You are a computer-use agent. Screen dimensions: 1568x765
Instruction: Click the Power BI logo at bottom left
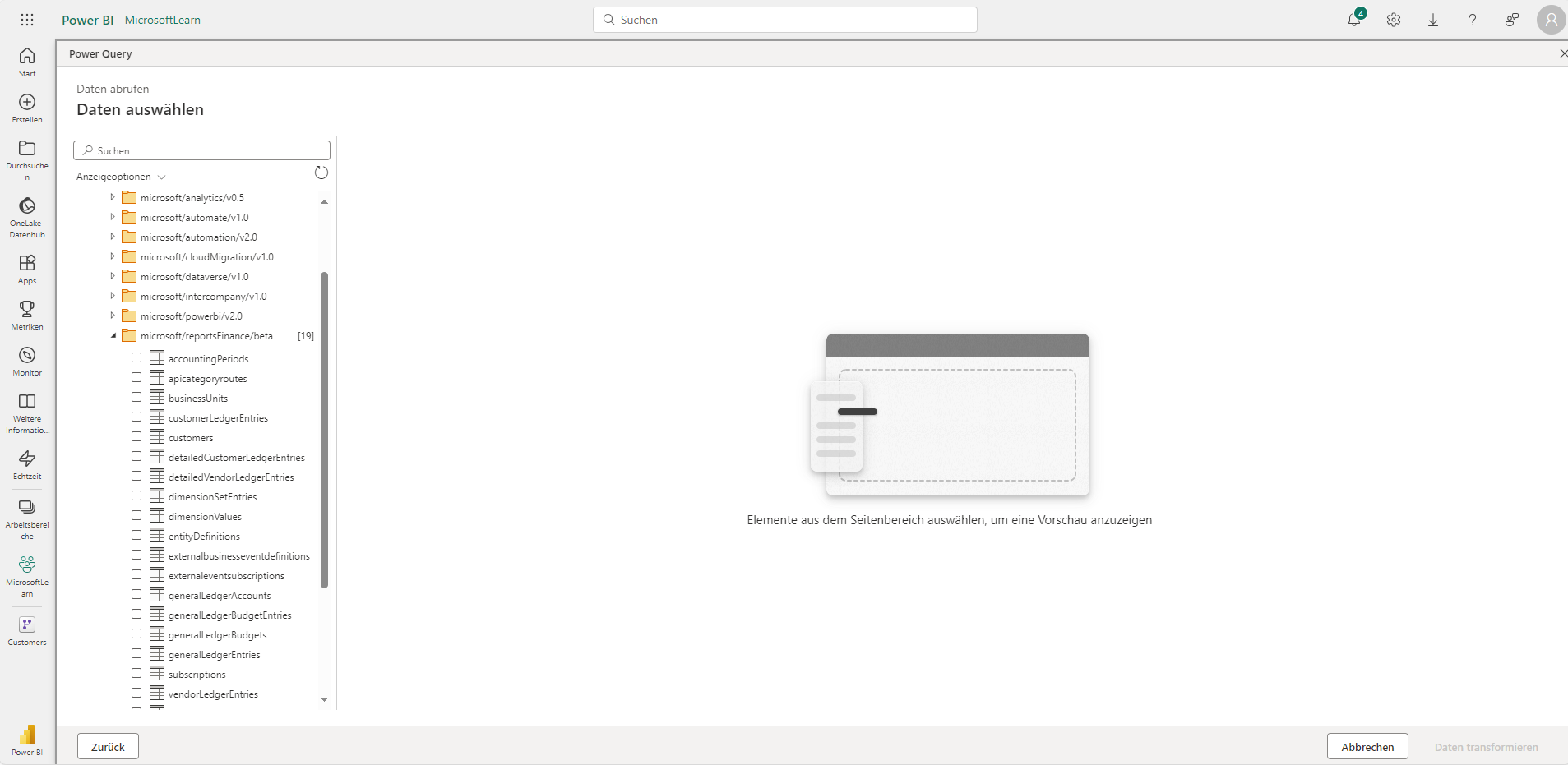(x=27, y=735)
